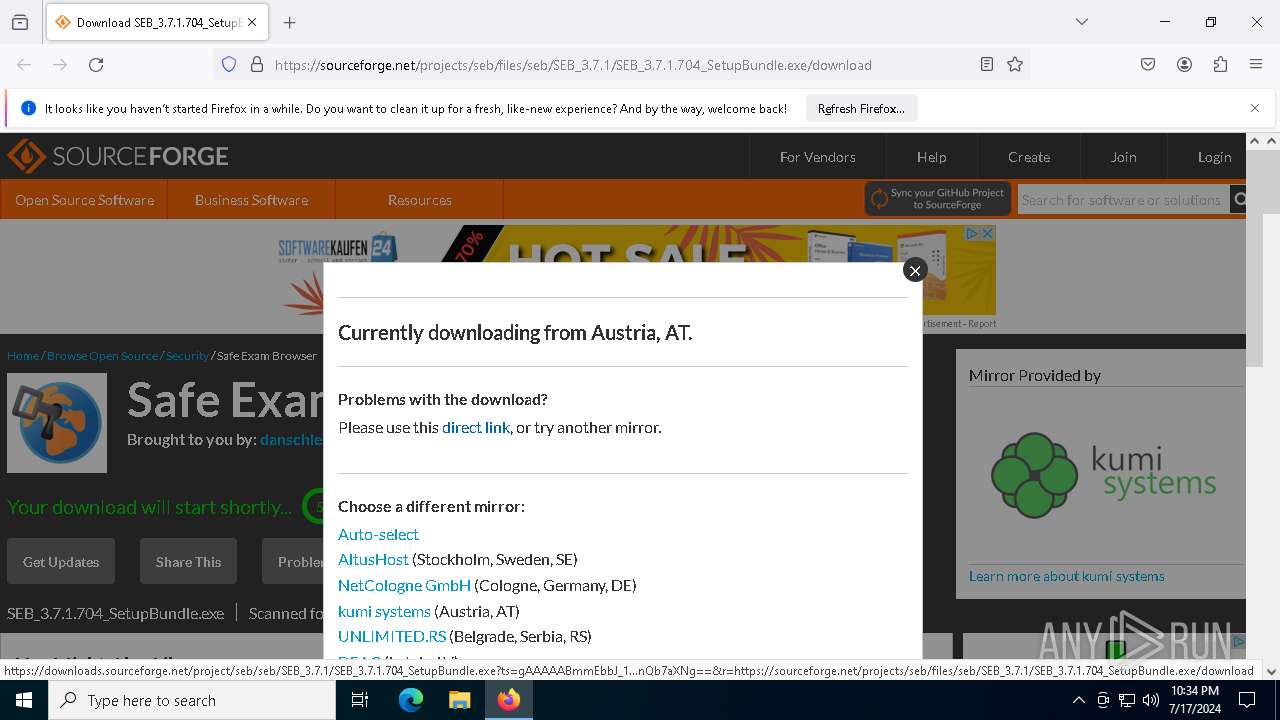Open Join link in header
The width and height of the screenshot is (1280, 720).
[x=1123, y=157]
